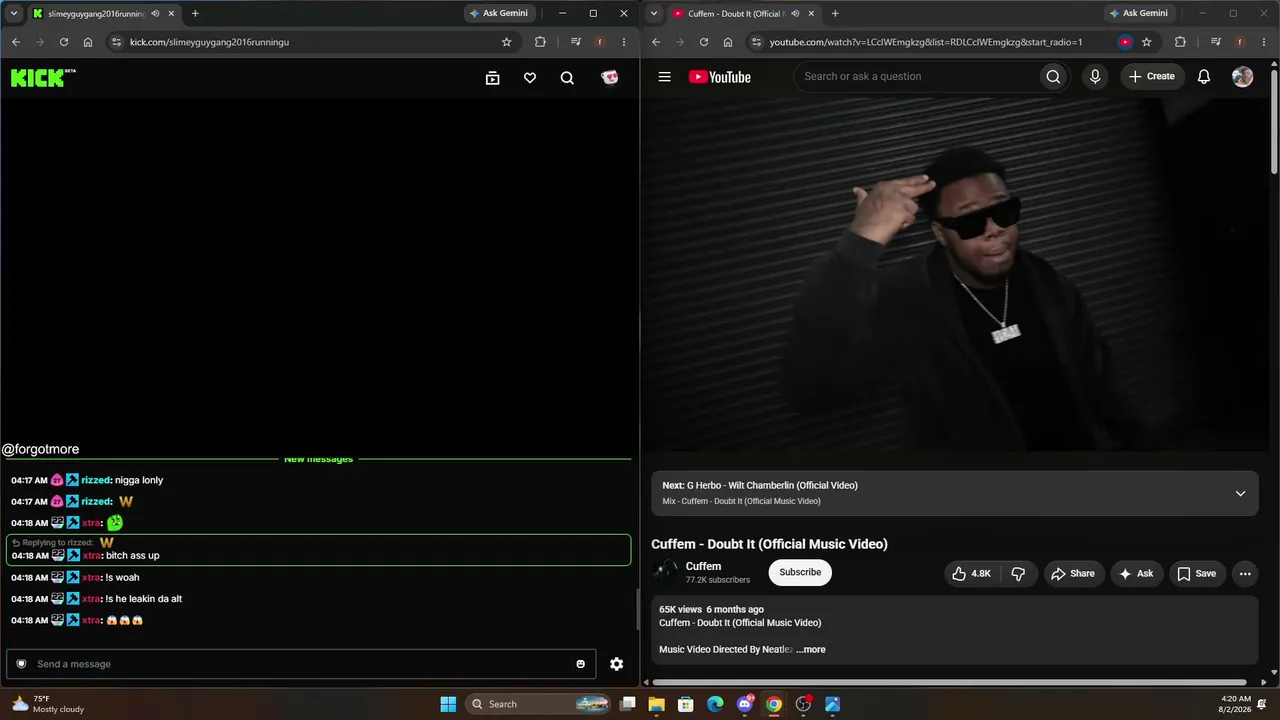The image size is (1280, 720).
Task: Save the video to a playlist
Action: pyautogui.click(x=1197, y=573)
